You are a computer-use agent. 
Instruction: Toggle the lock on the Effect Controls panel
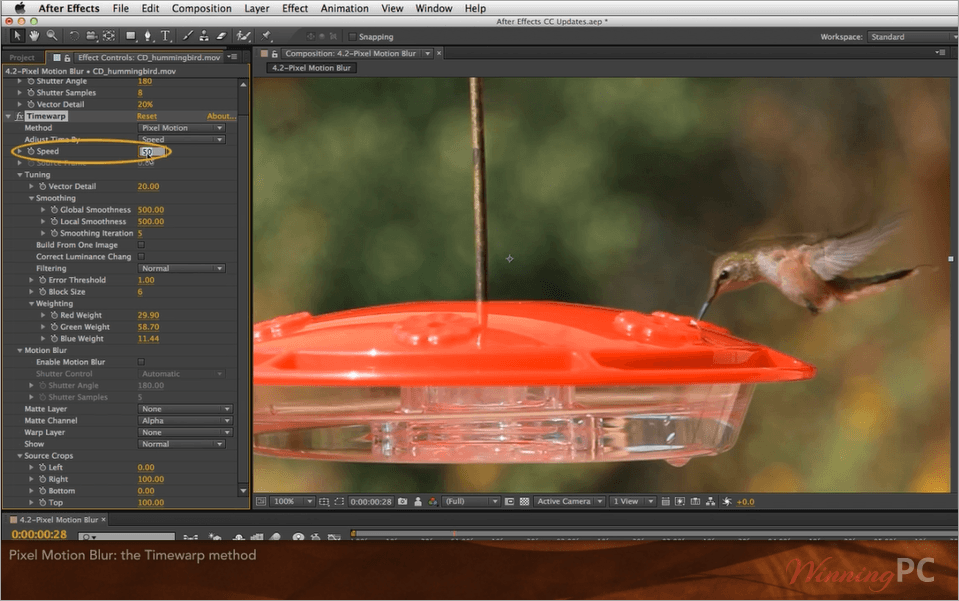[x=67, y=57]
